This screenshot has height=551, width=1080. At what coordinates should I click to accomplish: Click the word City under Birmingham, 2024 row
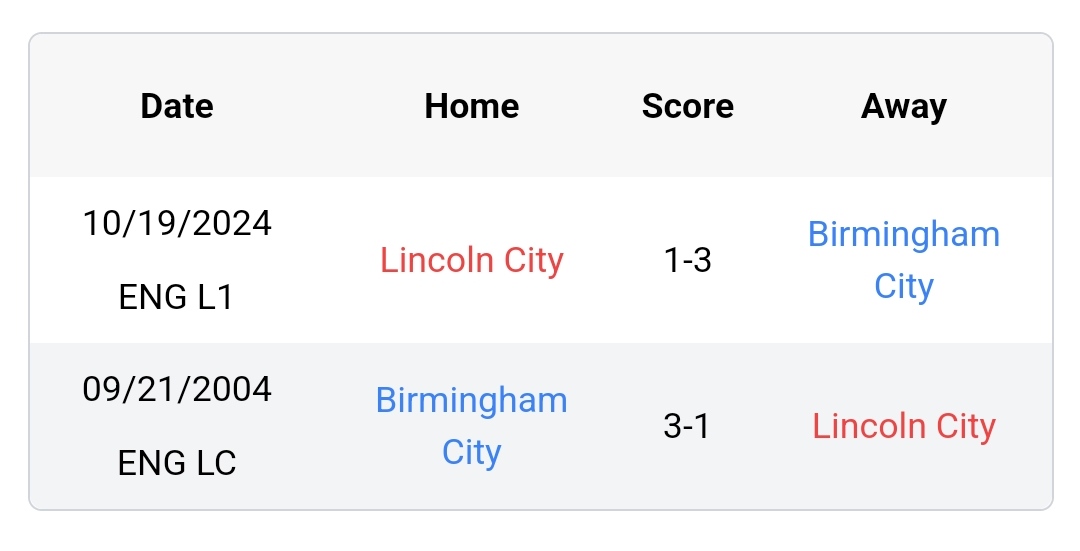pyautogui.click(x=903, y=286)
